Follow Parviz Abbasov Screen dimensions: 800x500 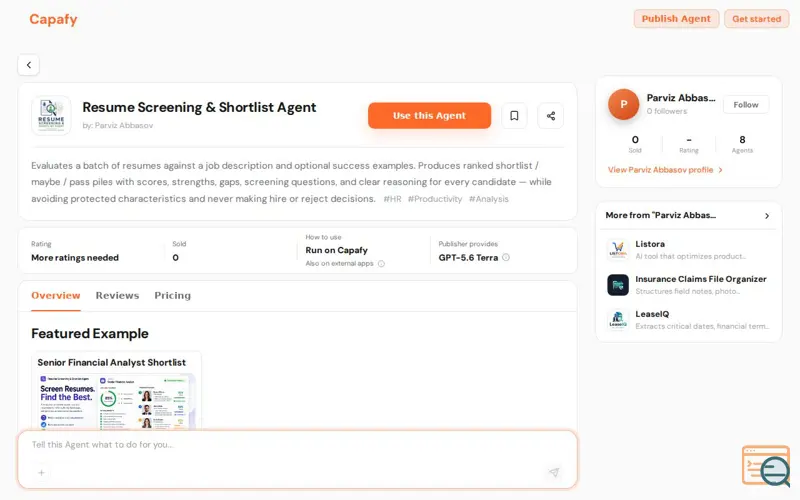(x=746, y=105)
